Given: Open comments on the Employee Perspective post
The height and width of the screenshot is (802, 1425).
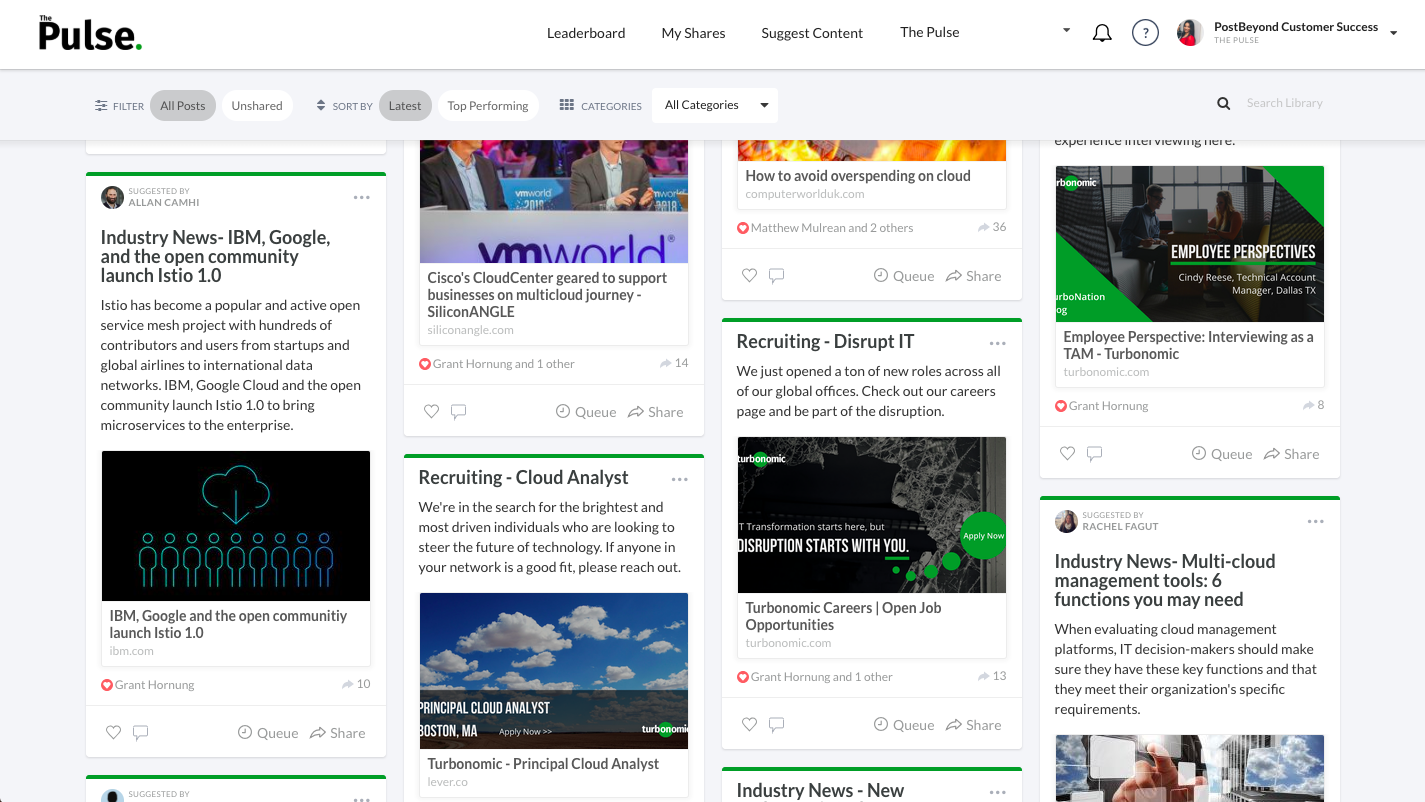Looking at the screenshot, I should 1095,453.
